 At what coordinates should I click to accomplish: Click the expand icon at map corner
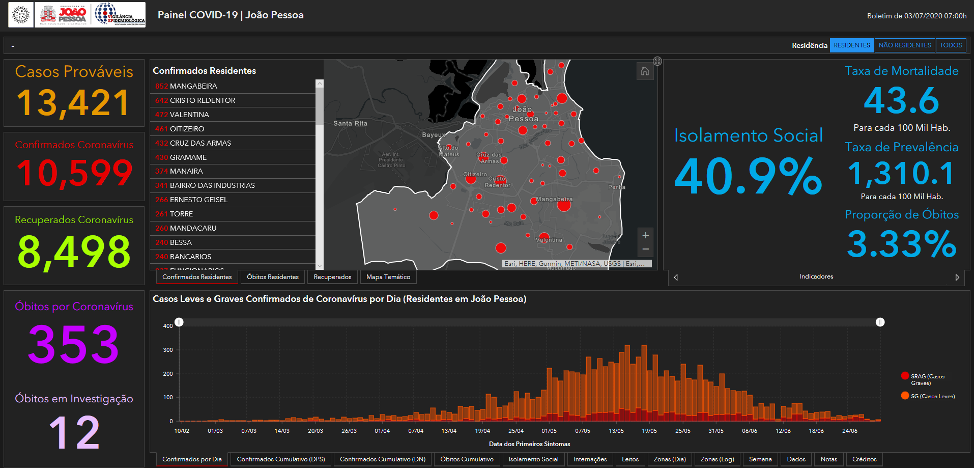[656, 61]
